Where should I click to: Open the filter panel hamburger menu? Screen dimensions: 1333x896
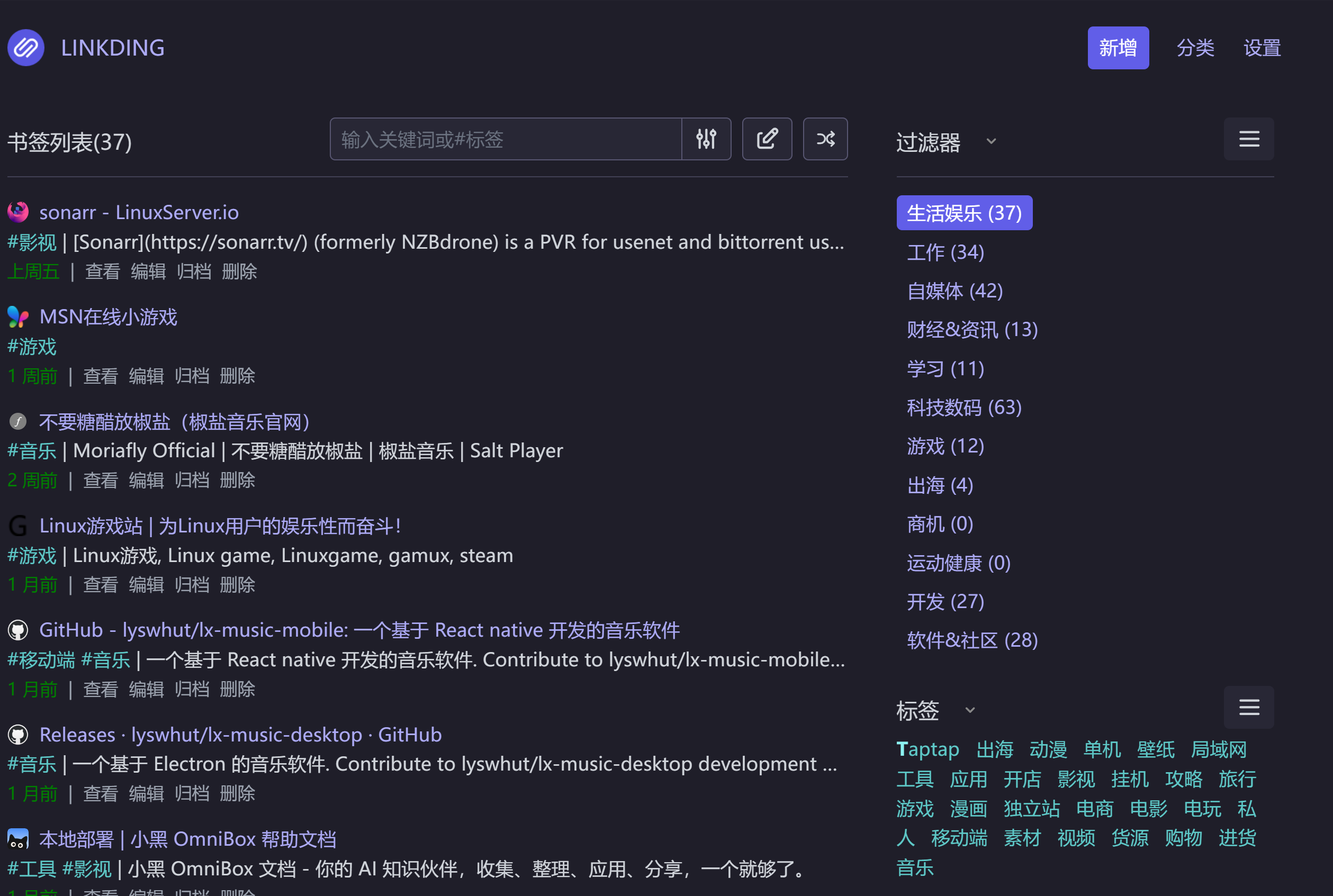tap(1248, 139)
